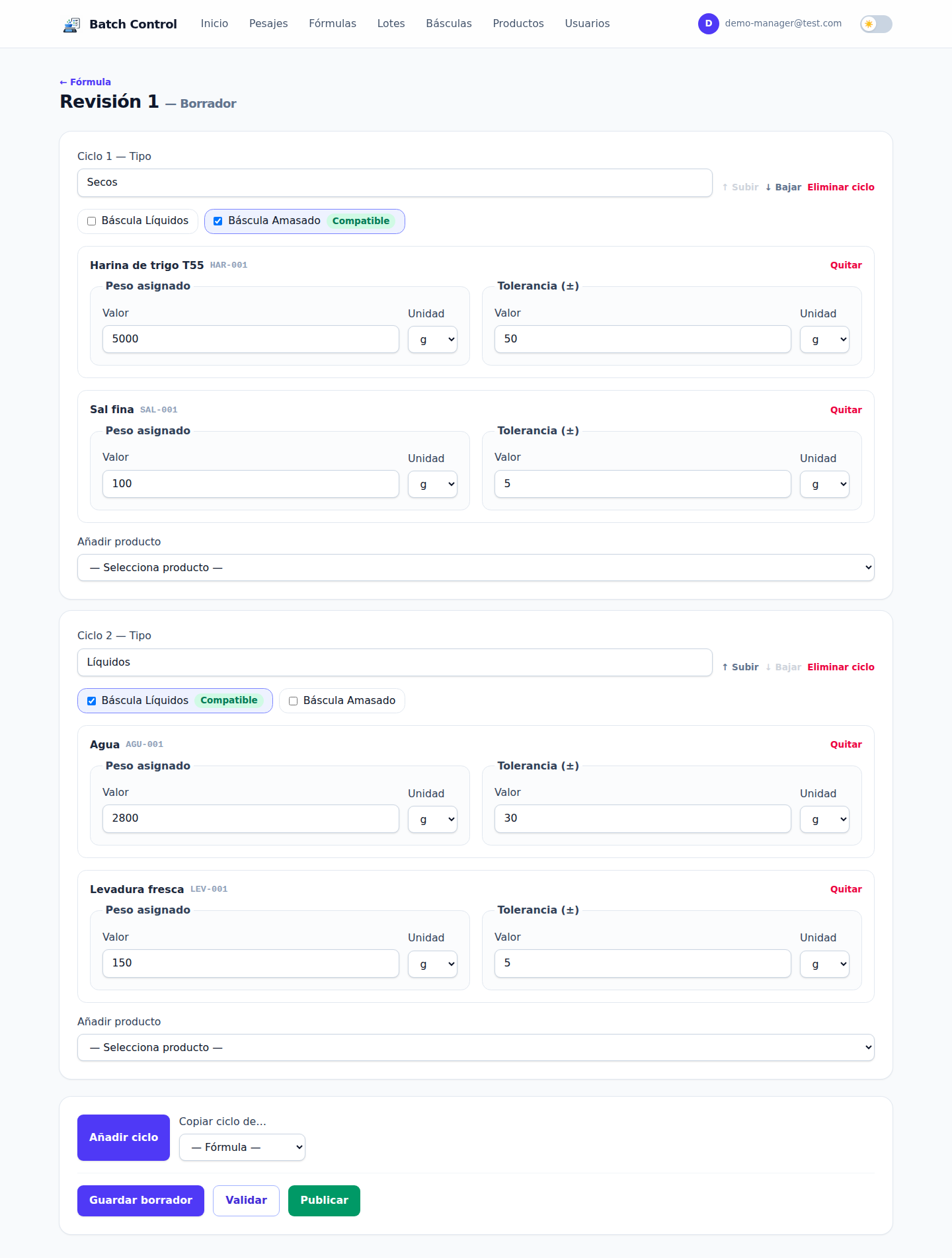The height and width of the screenshot is (1258, 952).
Task: Focus Ciclo 2 Tipo field with Líquidos
Action: 395,662
